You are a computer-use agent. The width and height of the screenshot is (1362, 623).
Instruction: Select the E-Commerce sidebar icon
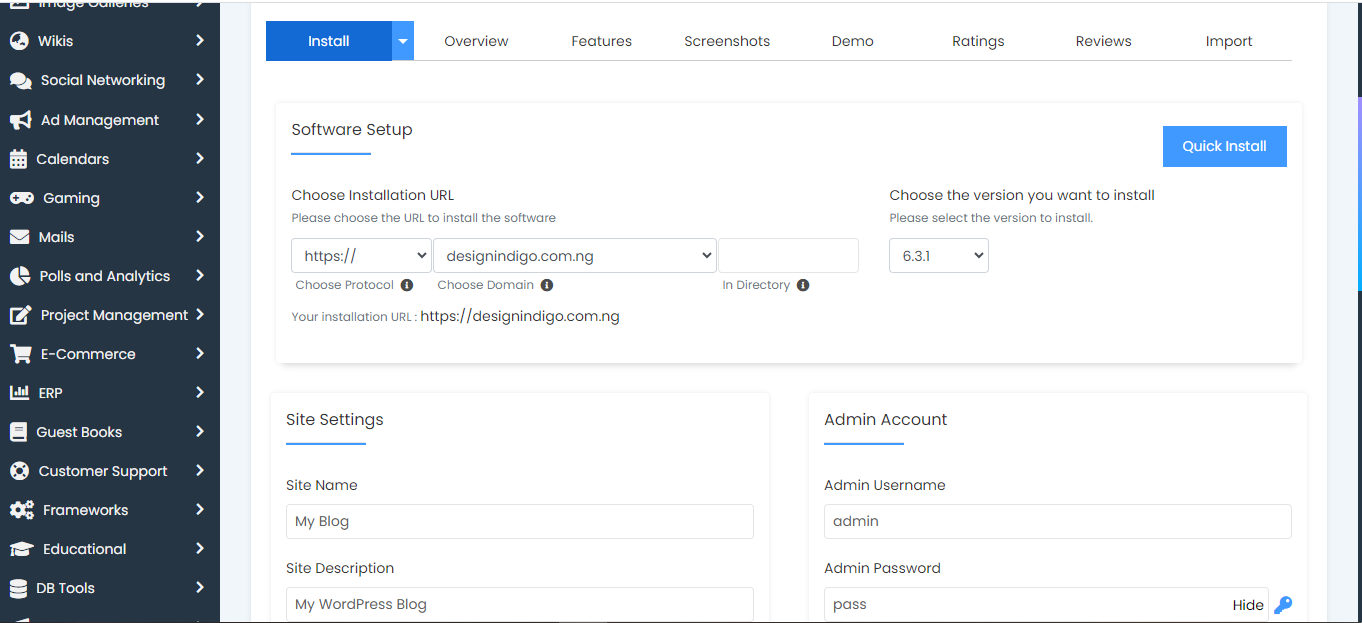tap(22, 353)
